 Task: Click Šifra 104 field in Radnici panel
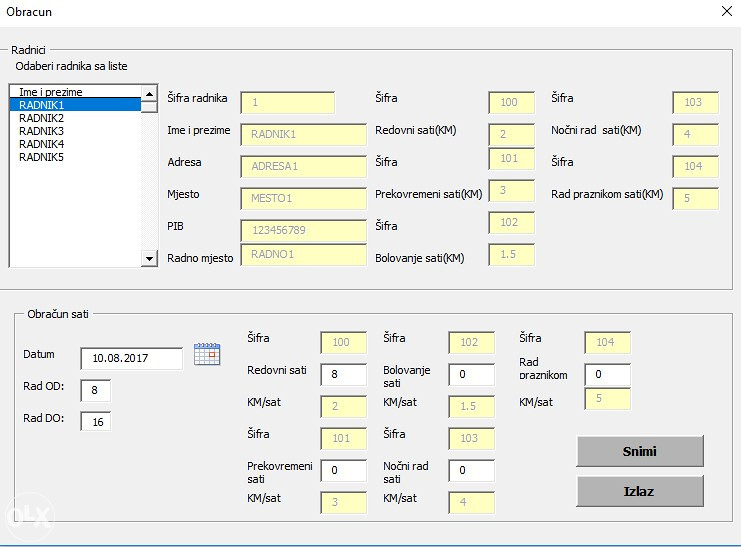(695, 166)
